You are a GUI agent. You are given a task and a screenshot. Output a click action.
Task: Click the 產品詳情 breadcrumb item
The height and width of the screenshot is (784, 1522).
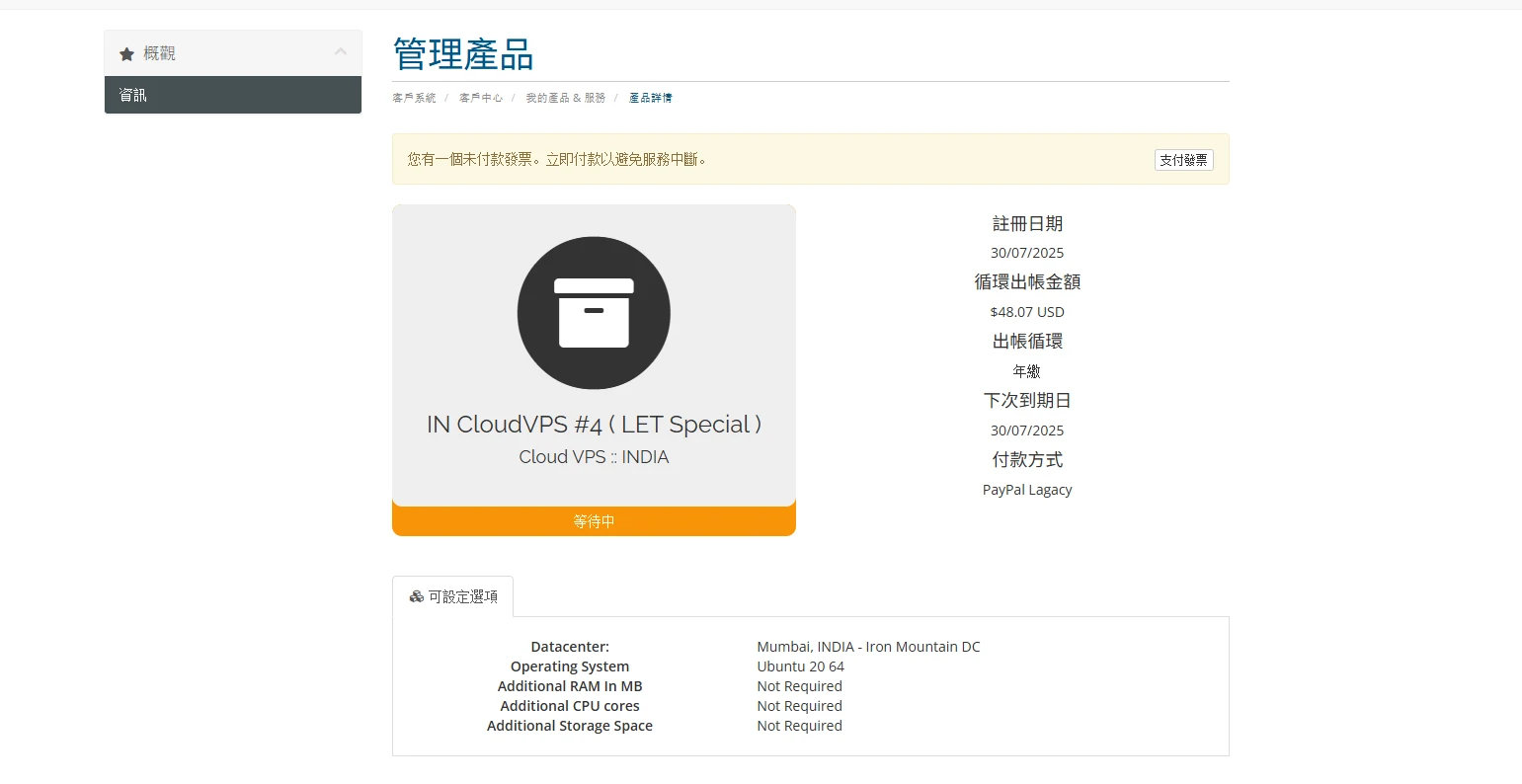coord(650,98)
